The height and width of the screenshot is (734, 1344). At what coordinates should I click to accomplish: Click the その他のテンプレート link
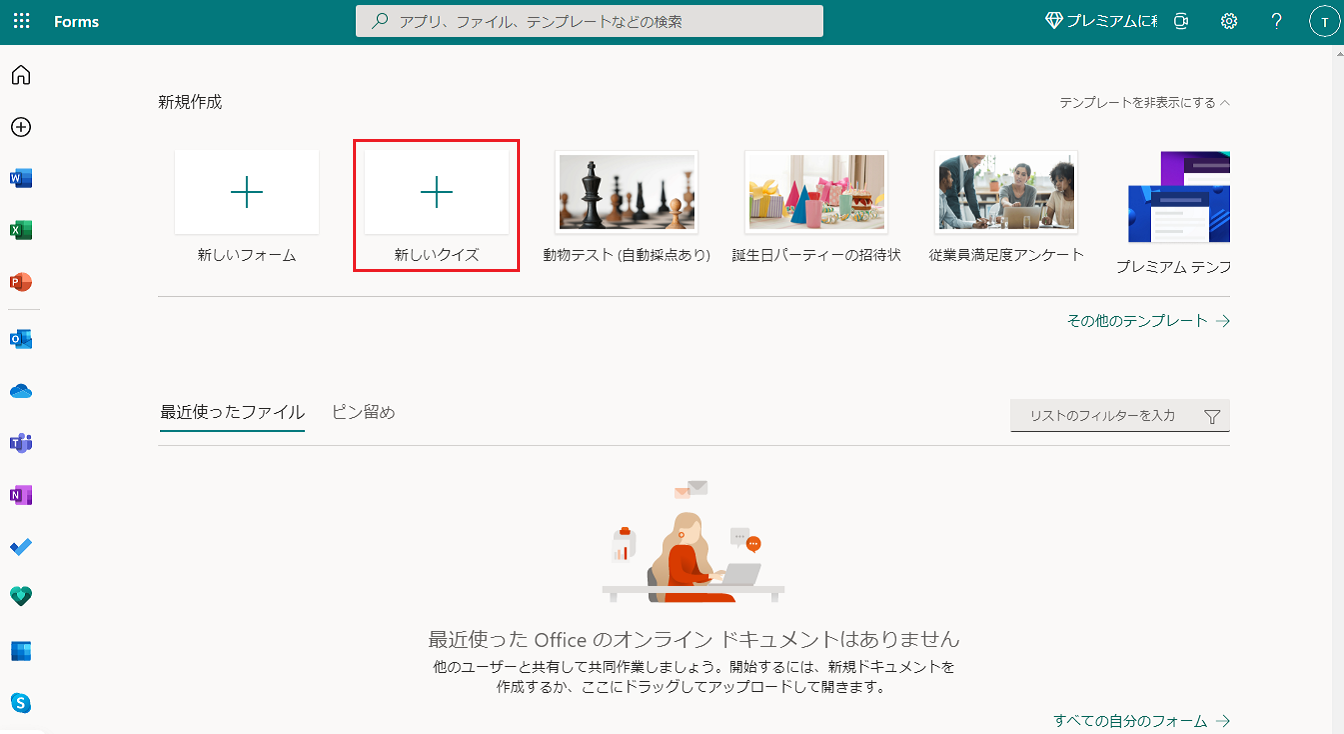(x=1148, y=321)
